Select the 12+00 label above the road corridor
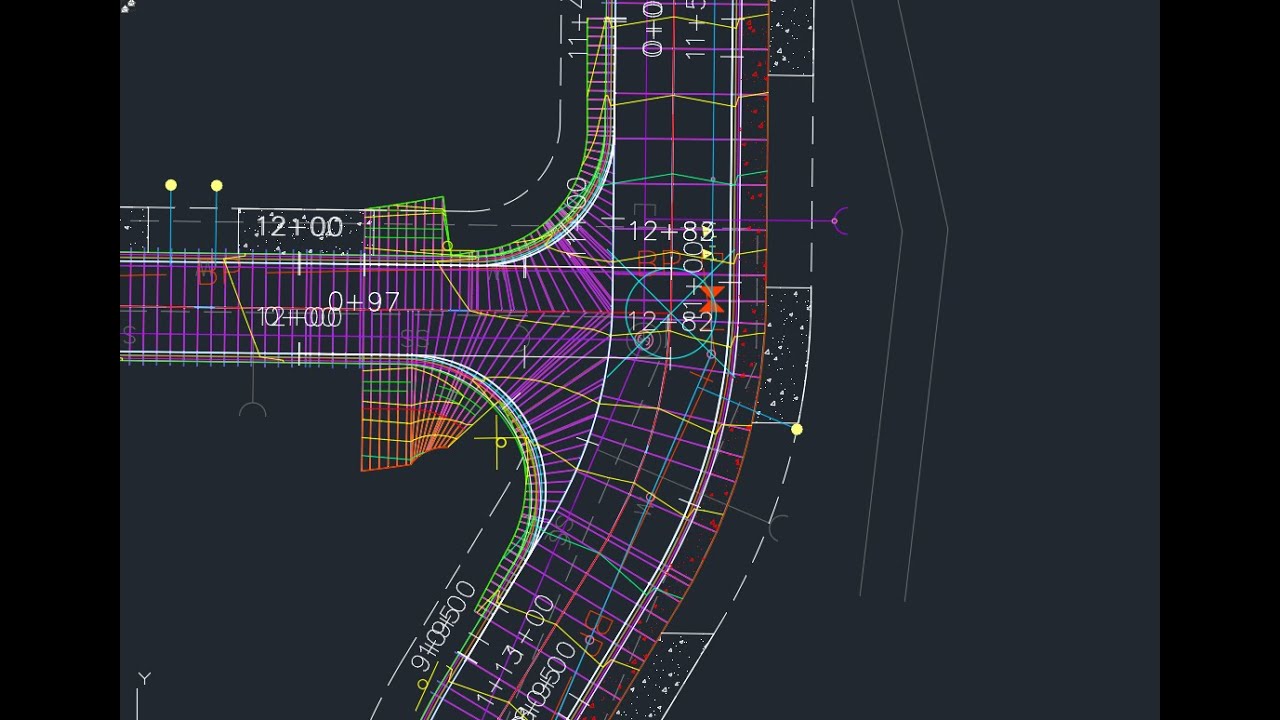Screen dimensions: 1280x720 [x=299, y=227]
